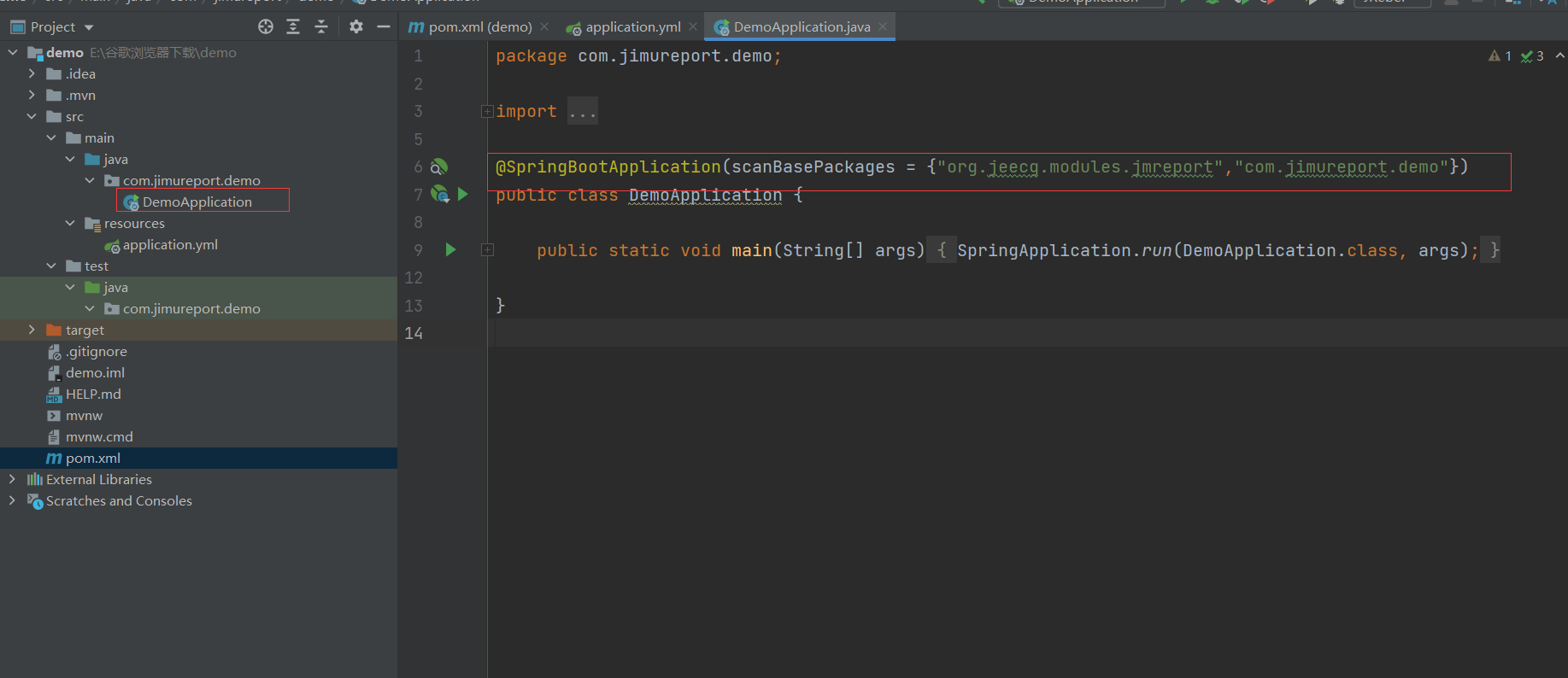The width and height of the screenshot is (1568, 678).
Task: Collapse the demo project root node
Action: 13,53
